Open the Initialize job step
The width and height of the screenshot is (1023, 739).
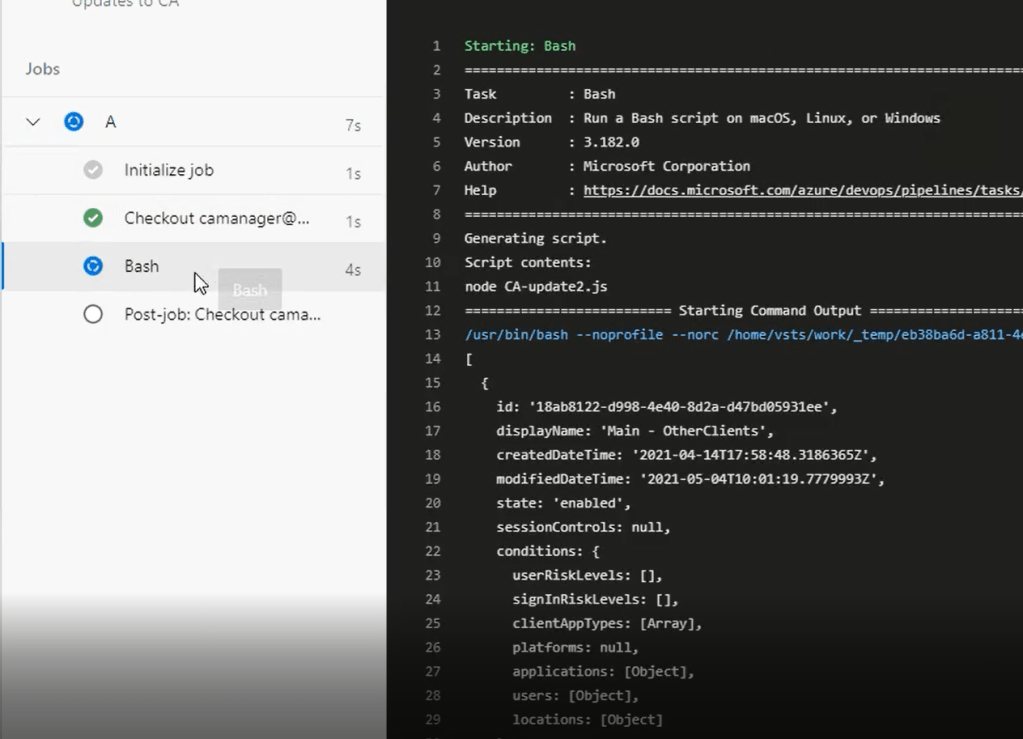[169, 170]
